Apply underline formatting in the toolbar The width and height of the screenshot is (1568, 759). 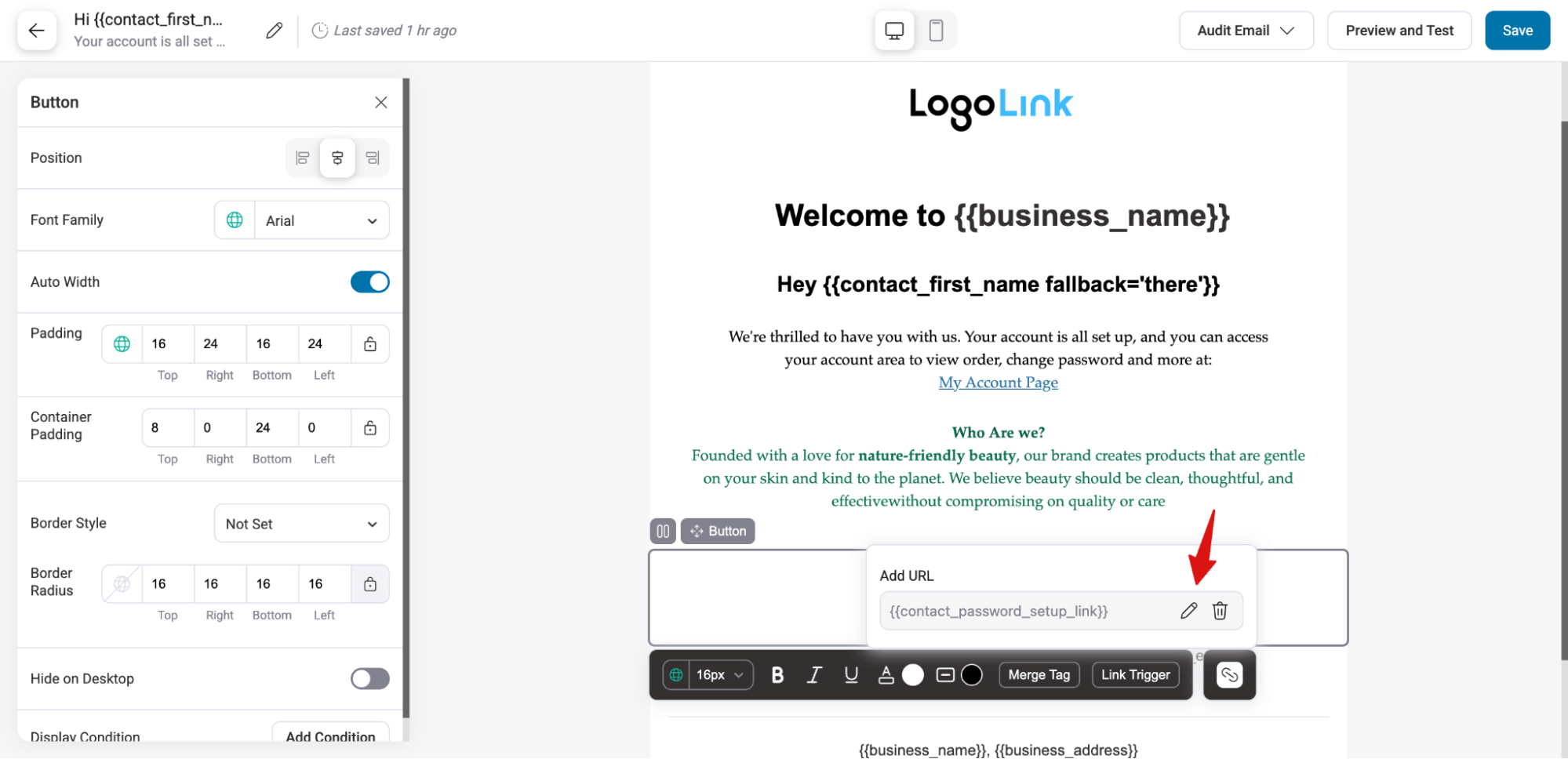pos(851,674)
